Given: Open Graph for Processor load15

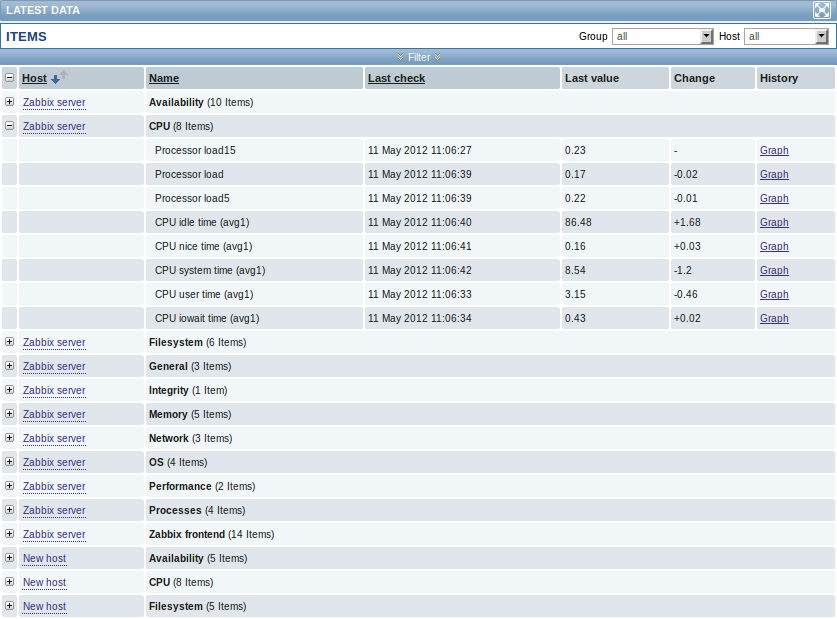Looking at the screenshot, I should click(774, 150).
